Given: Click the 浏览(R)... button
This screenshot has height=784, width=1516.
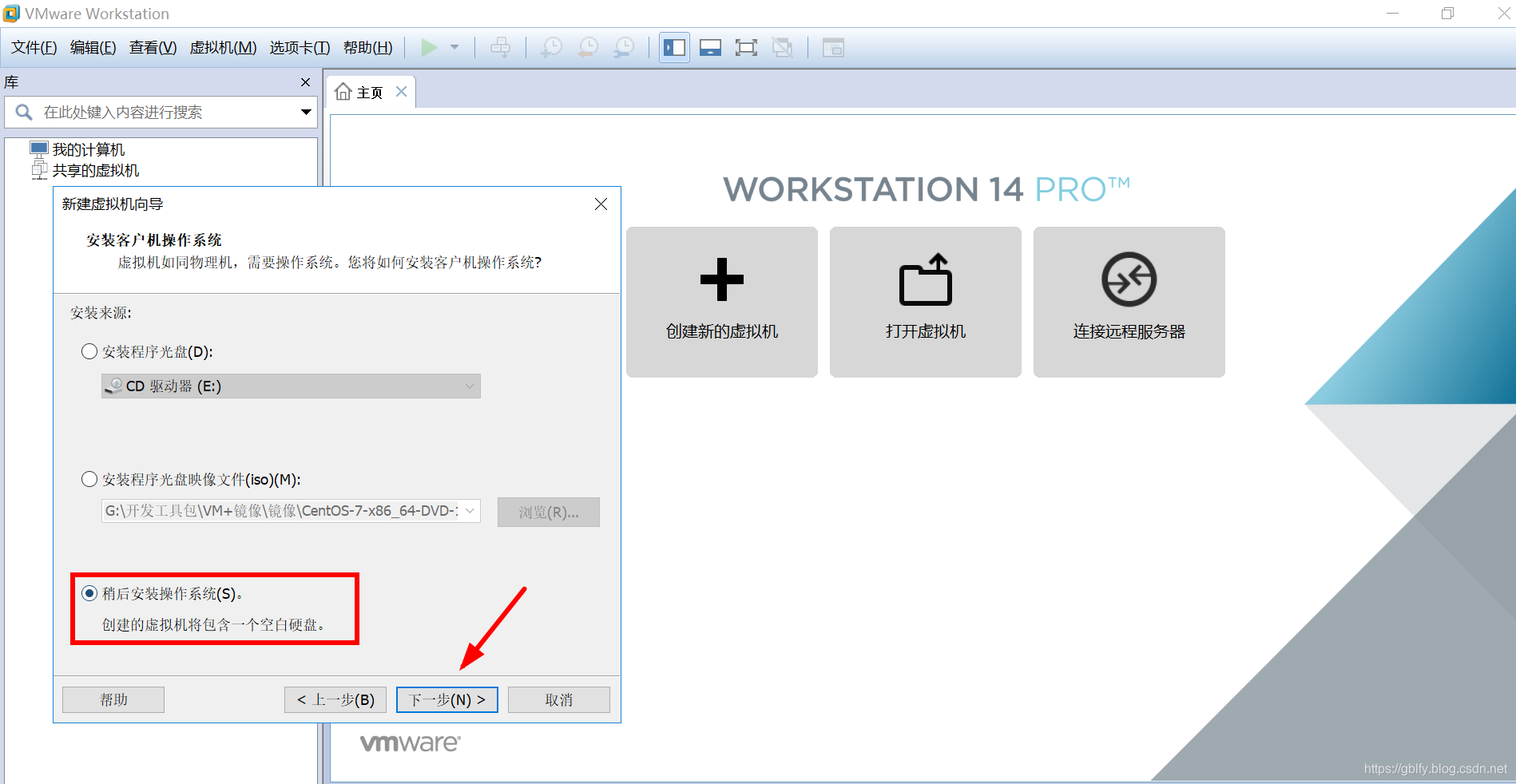Looking at the screenshot, I should [549, 513].
